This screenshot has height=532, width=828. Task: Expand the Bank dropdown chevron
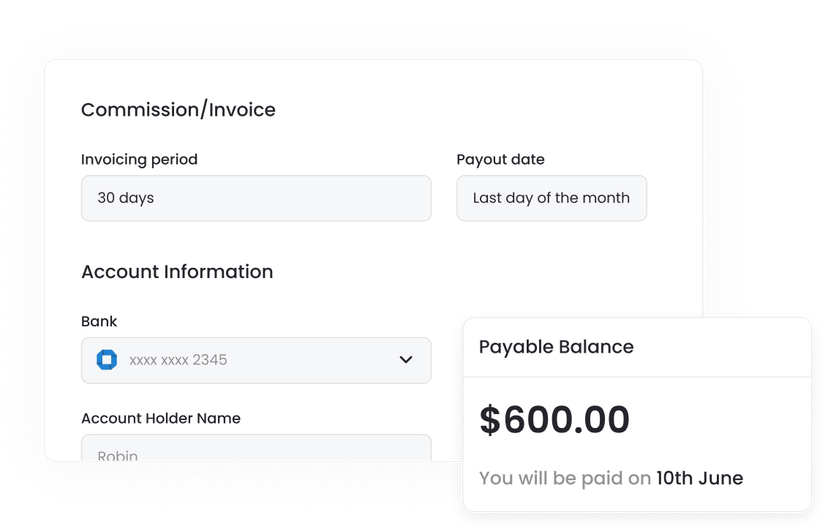coord(406,360)
